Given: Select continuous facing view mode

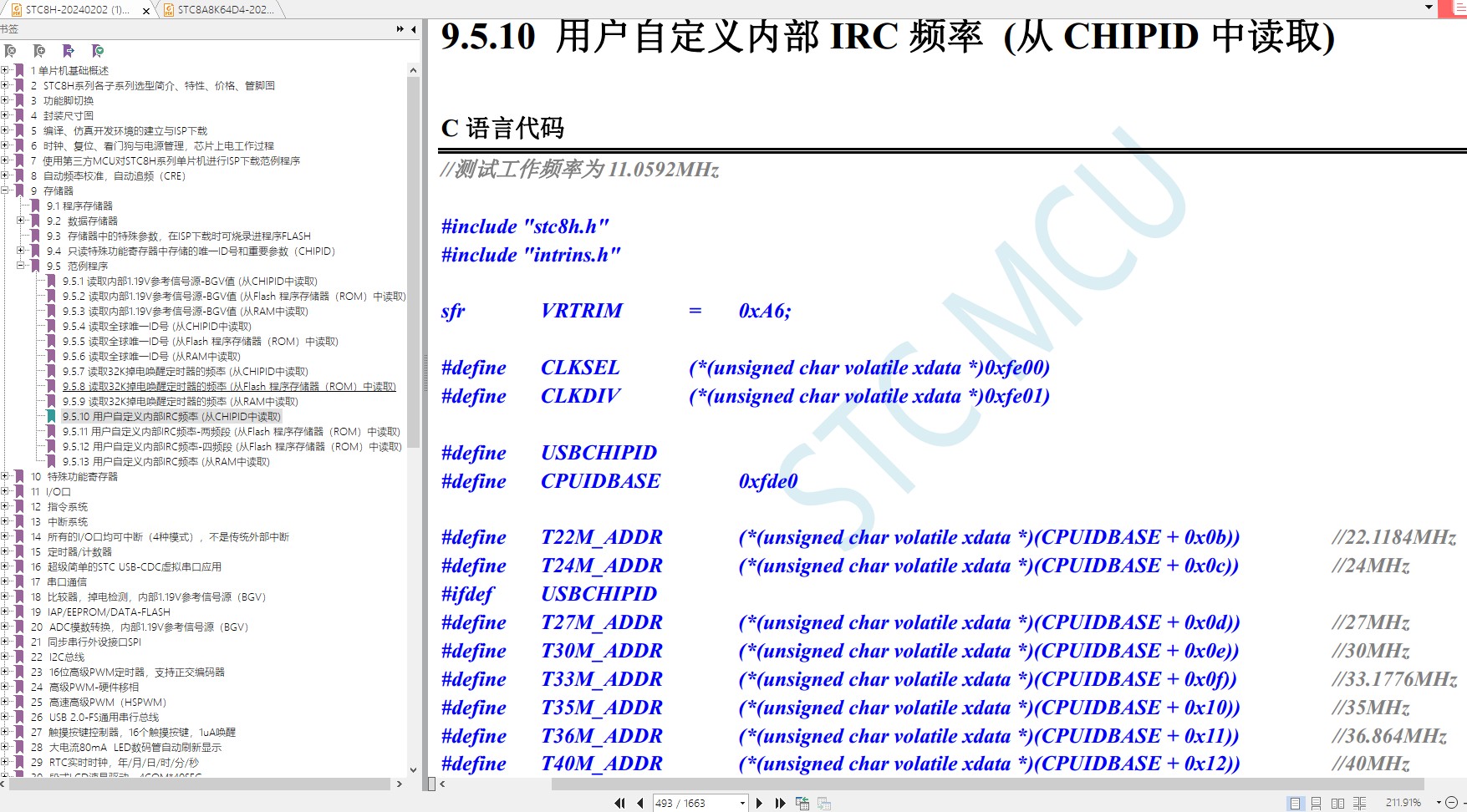Looking at the screenshot, I should (x=1359, y=803).
